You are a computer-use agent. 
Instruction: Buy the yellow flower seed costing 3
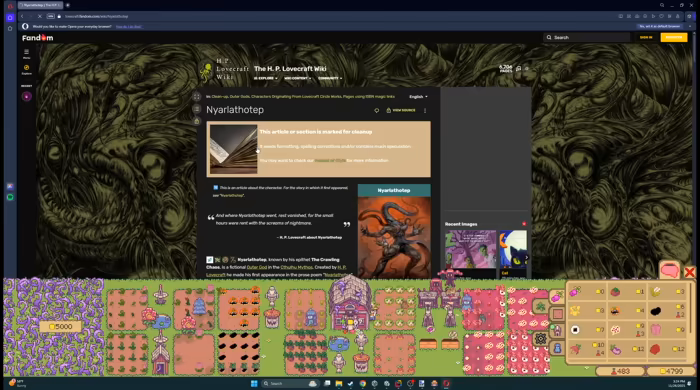587,311
